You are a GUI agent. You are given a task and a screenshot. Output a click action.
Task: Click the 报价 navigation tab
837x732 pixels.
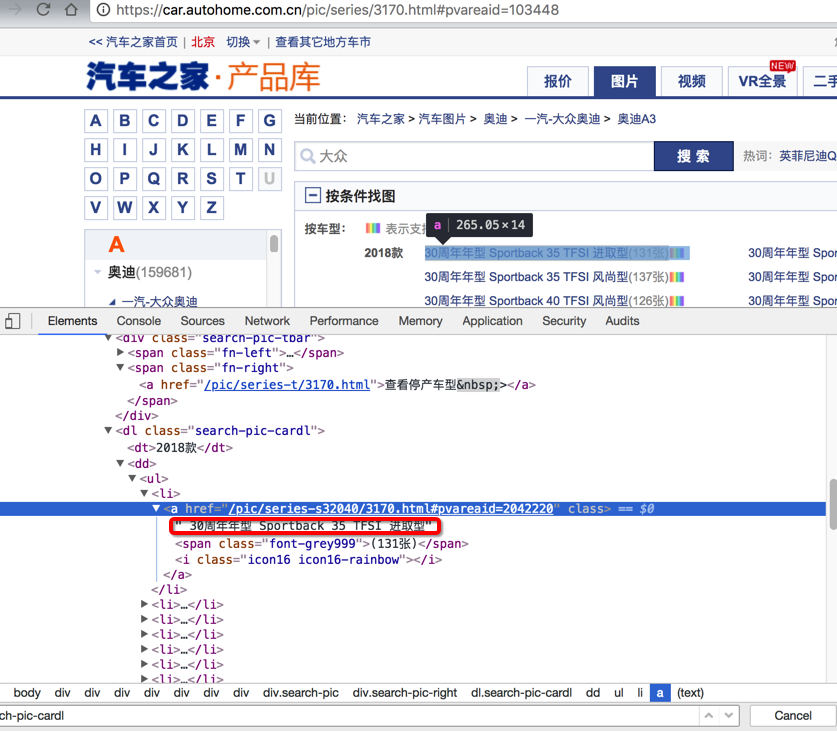[x=557, y=81]
